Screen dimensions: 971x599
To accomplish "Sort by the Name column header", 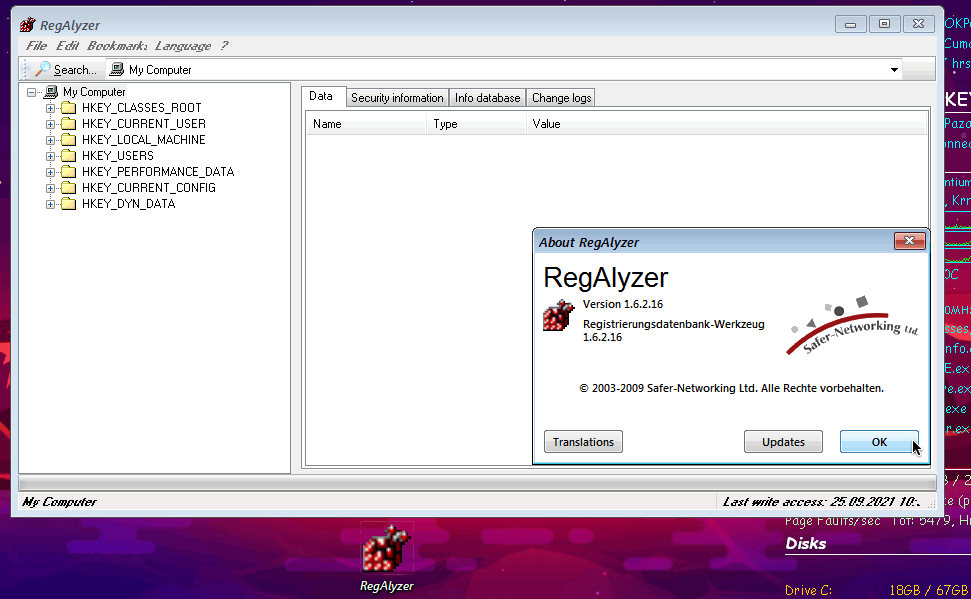I will pos(367,124).
